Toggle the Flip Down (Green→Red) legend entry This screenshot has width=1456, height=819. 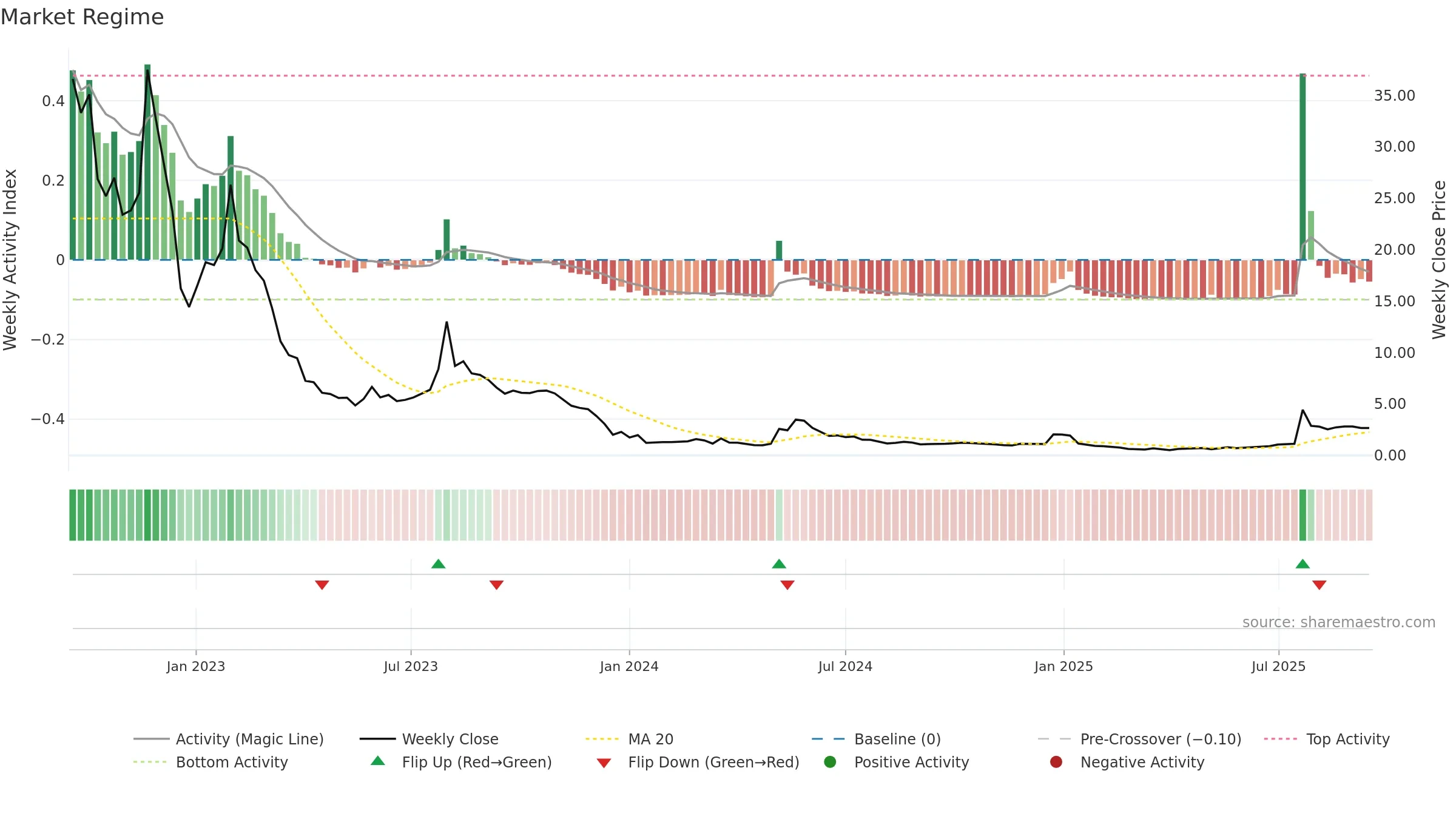[698, 762]
